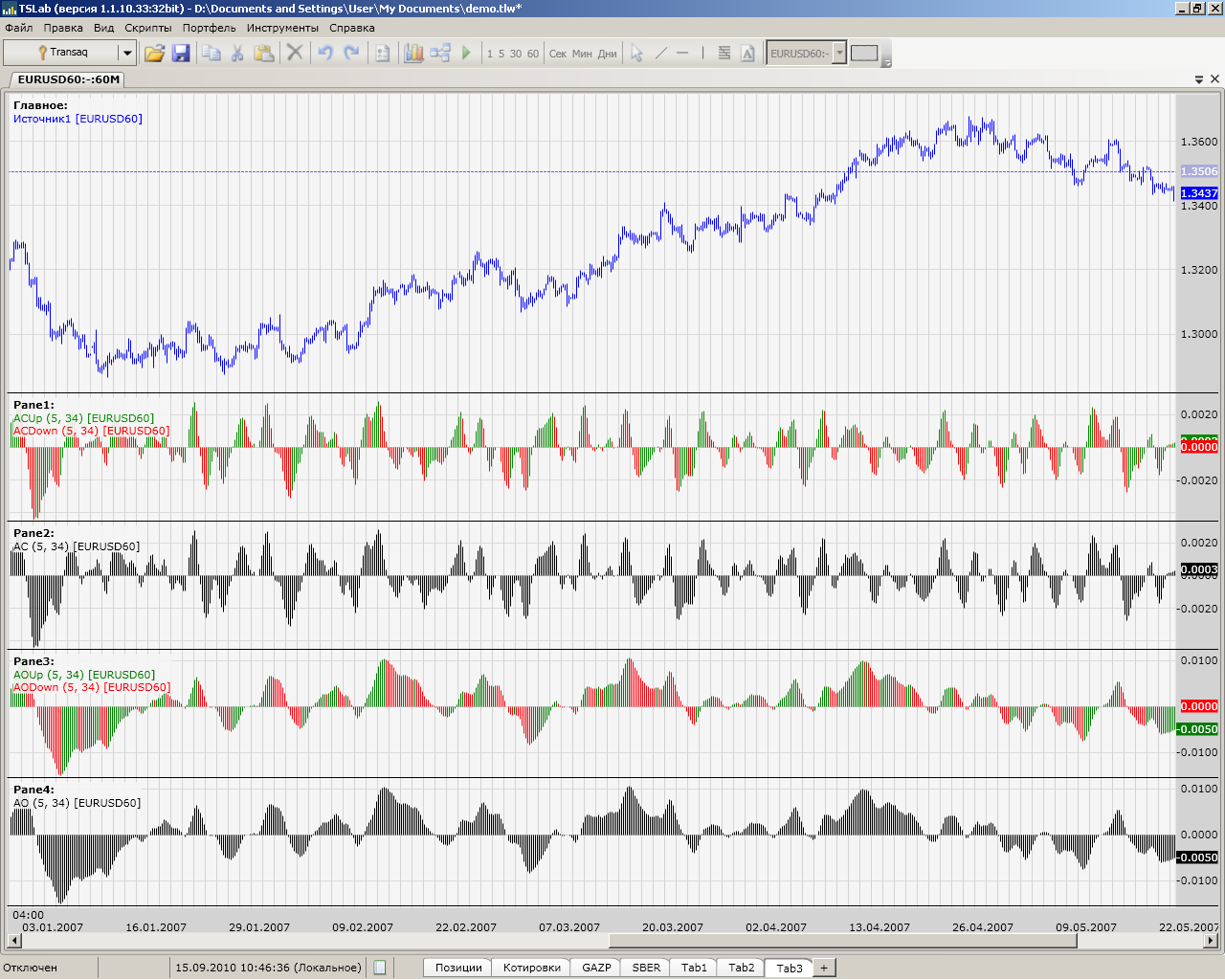Viewport: 1225px width, 980px height.
Task: Run the script with the green play icon
Action: (466, 53)
